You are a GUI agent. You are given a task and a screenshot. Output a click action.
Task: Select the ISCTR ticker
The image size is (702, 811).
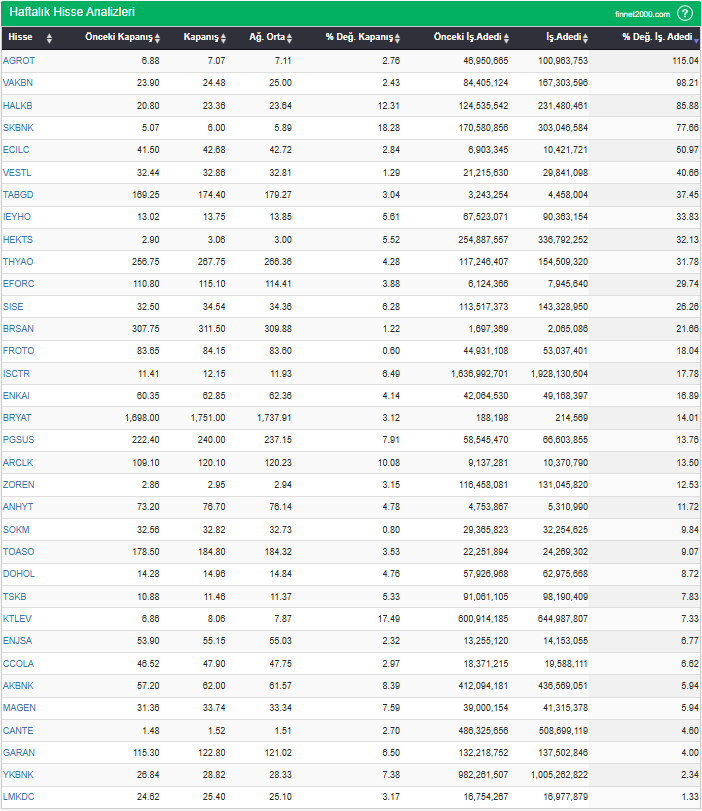point(18,373)
